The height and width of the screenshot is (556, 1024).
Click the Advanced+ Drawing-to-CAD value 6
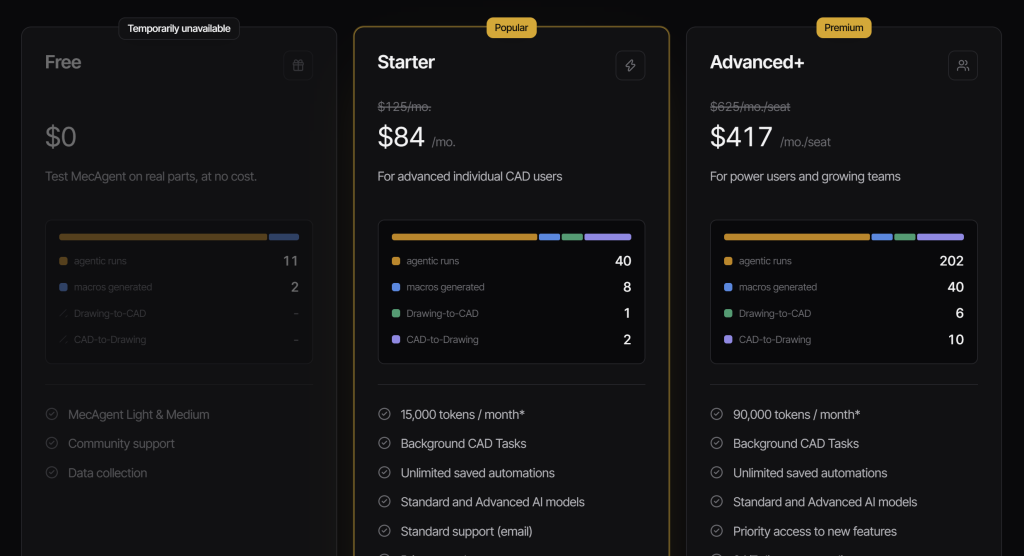point(959,313)
